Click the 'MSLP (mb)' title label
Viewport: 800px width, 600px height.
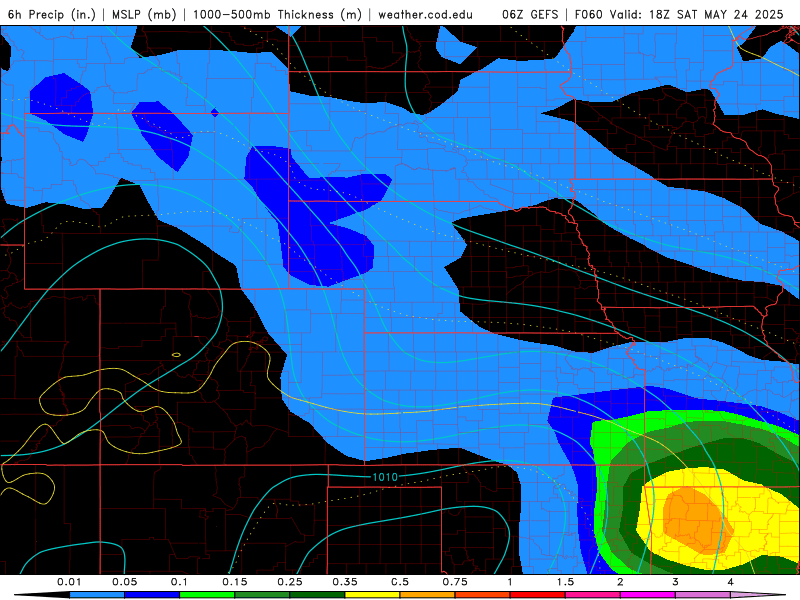pyautogui.click(x=144, y=14)
